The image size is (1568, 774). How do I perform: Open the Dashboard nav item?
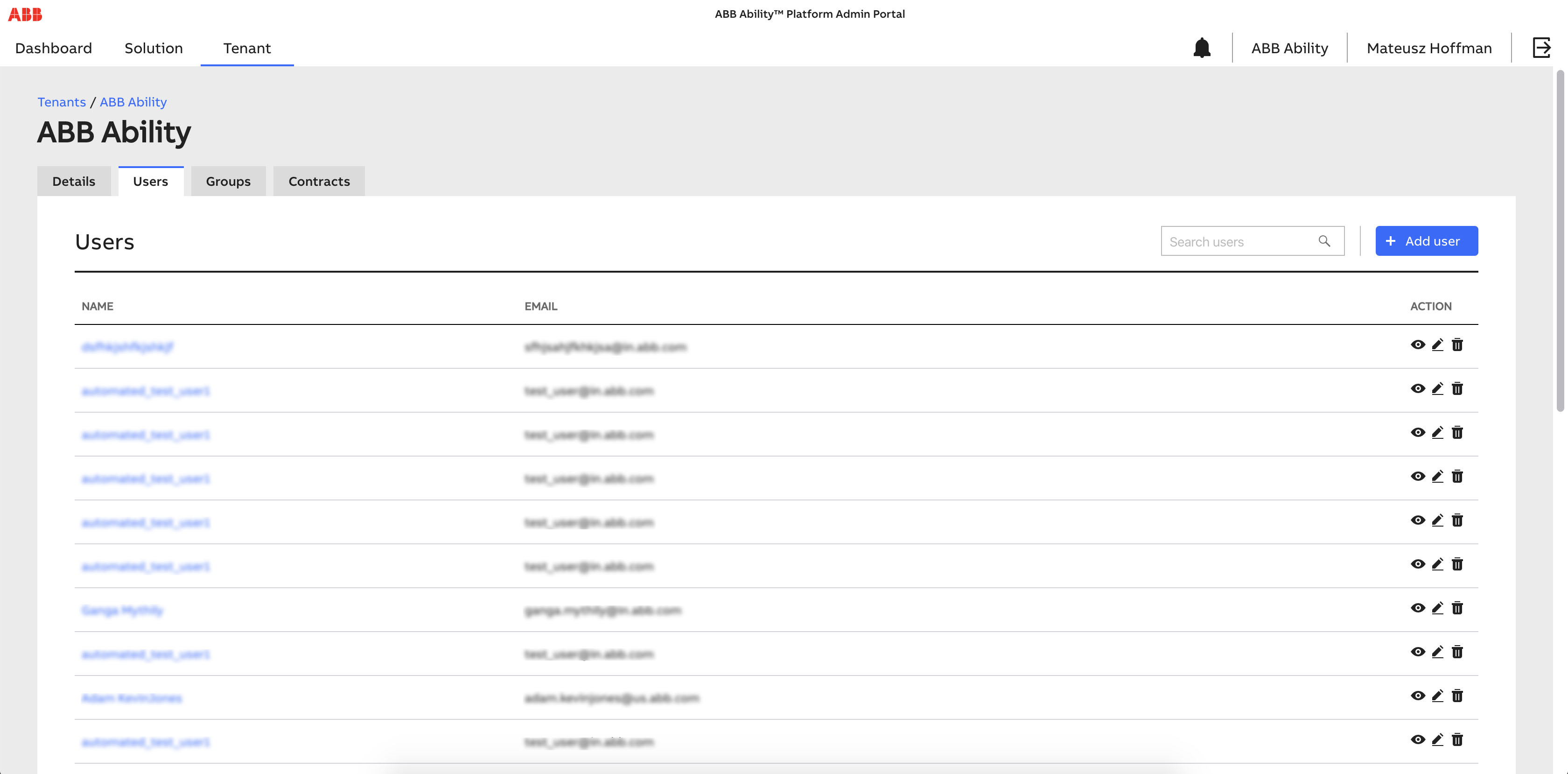pos(54,48)
